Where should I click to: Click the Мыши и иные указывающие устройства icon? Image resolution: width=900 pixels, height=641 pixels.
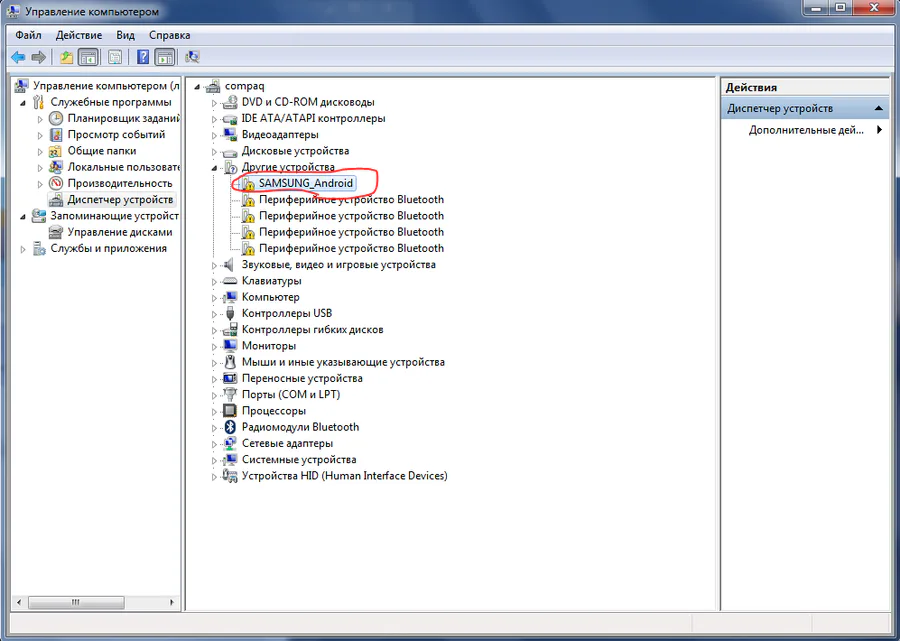point(230,362)
